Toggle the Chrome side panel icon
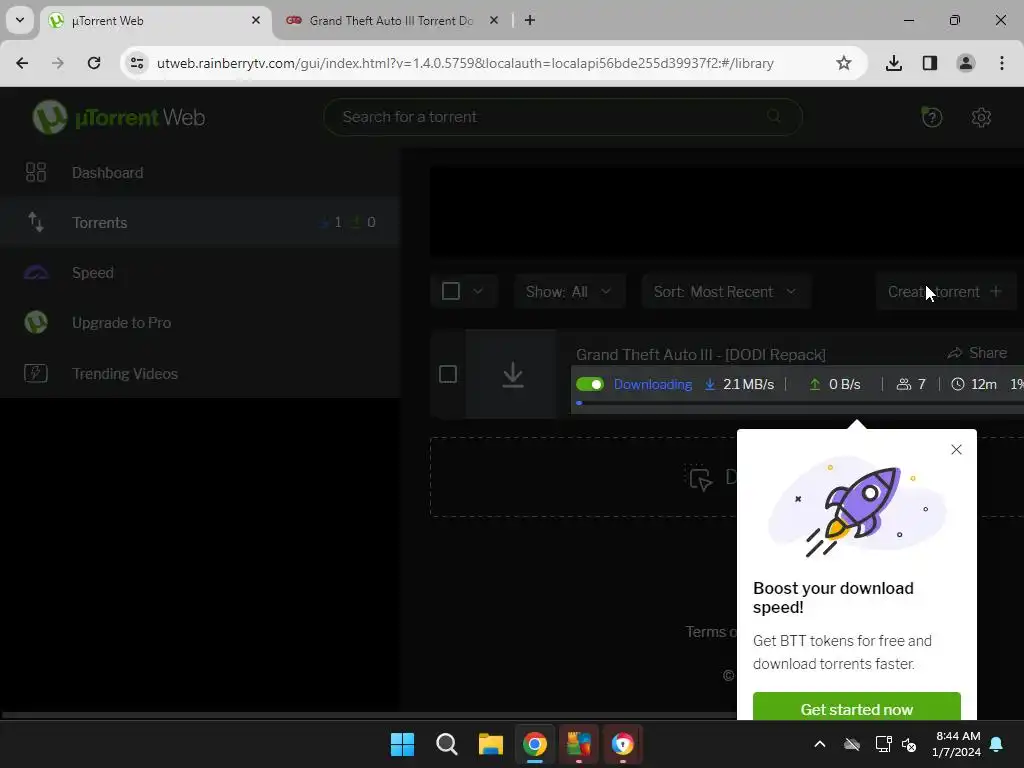The image size is (1024, 768). tap(930, 63)
